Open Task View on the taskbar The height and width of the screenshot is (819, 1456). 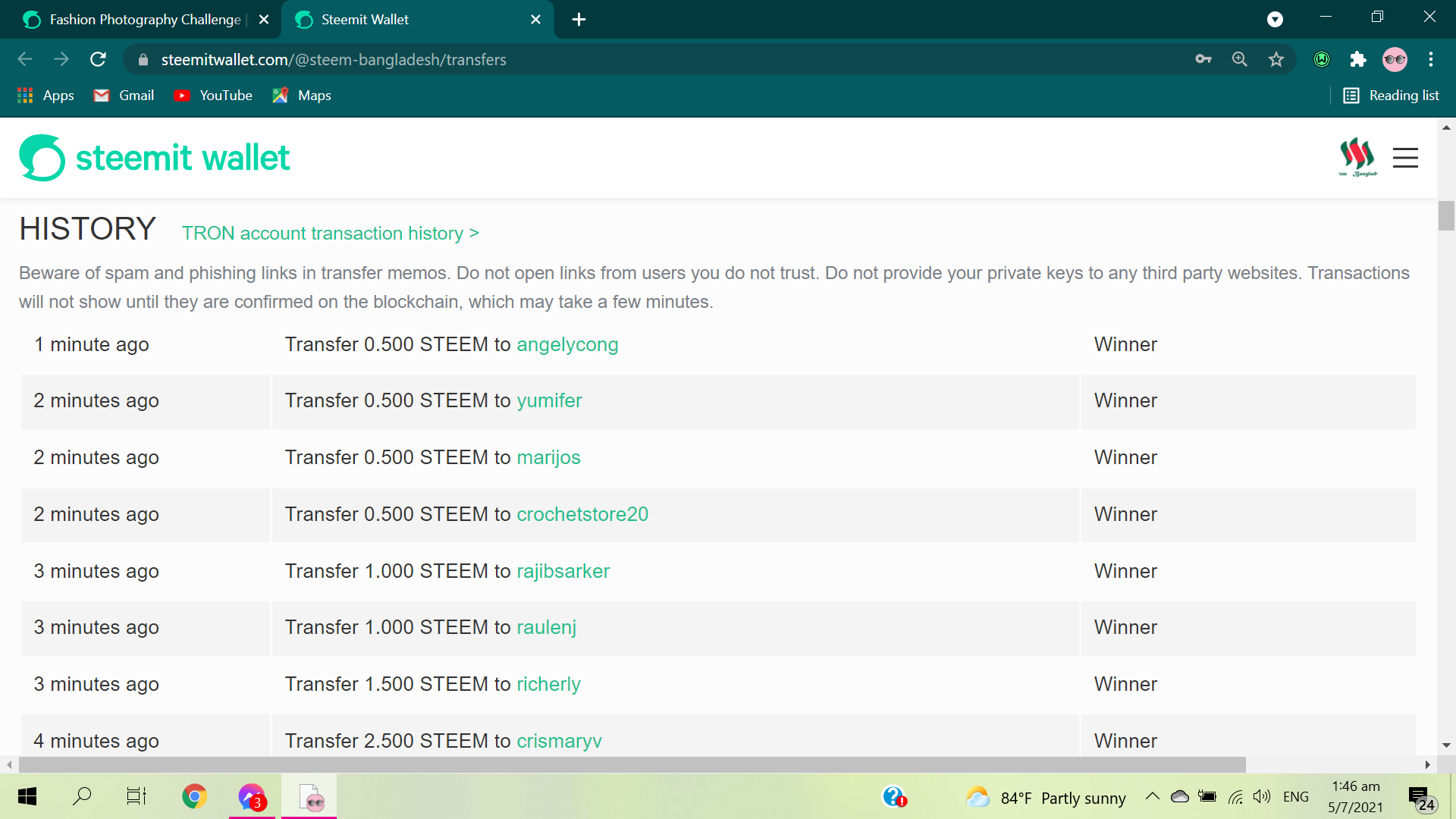(136, 796)
